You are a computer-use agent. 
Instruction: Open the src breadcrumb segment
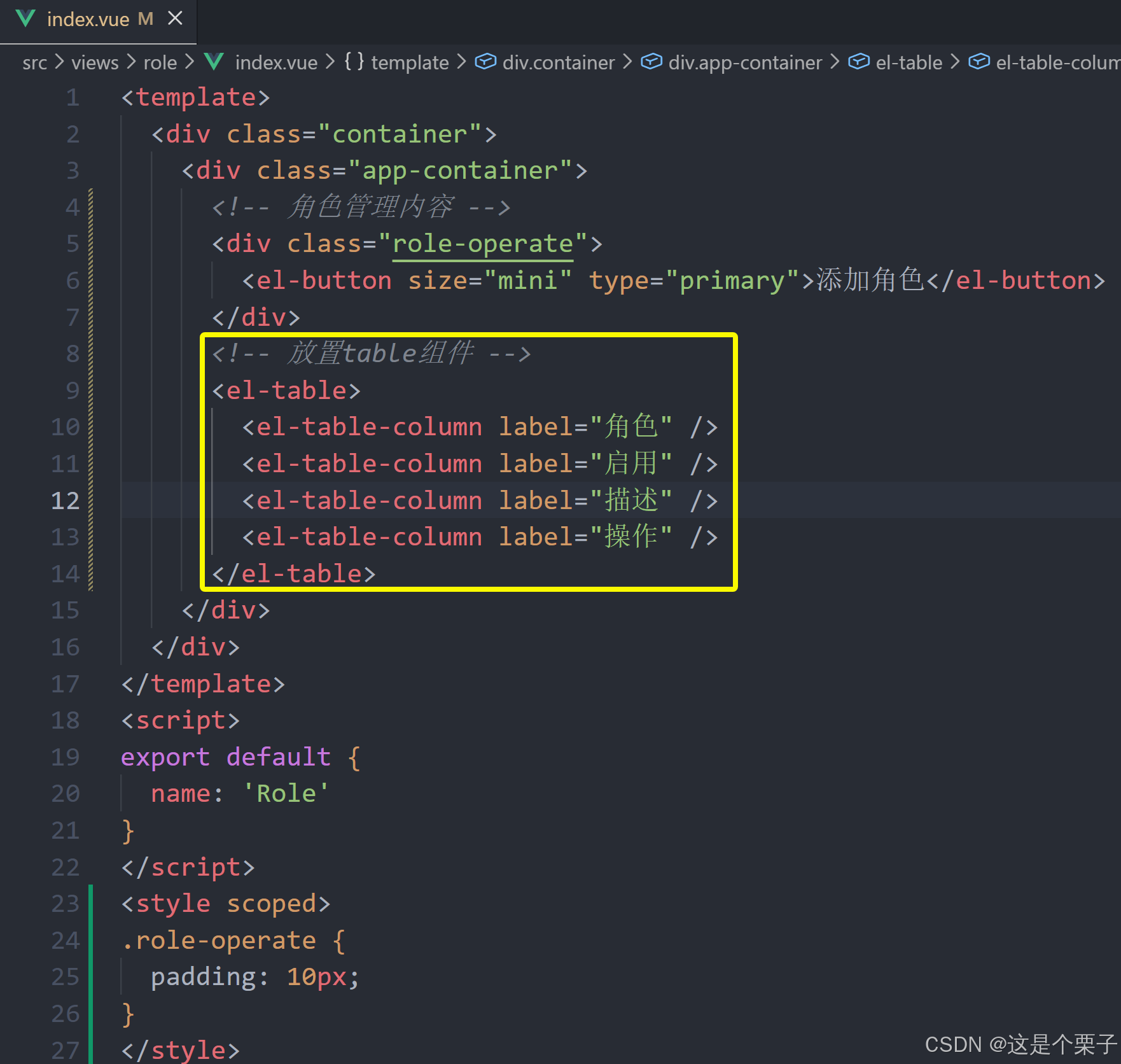click(x=34, y=62)
